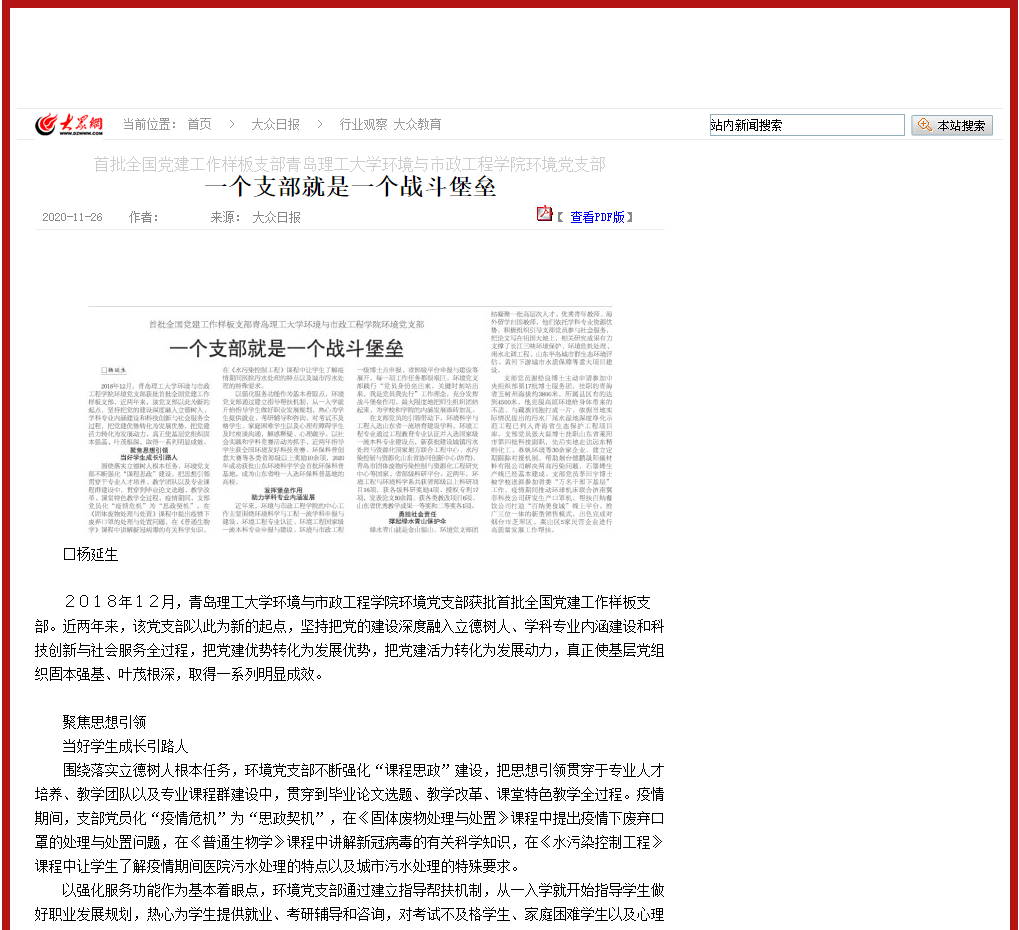Click the publish date 2020-11-26

click(x=72, y=217)
